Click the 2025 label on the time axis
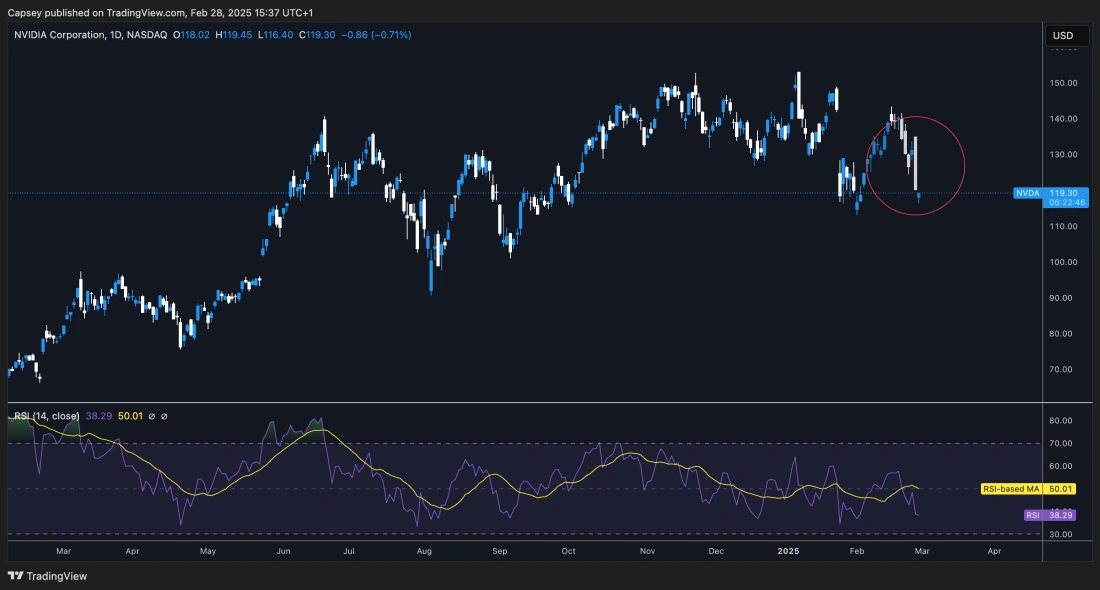1100x590 pixels. point(787,550)
